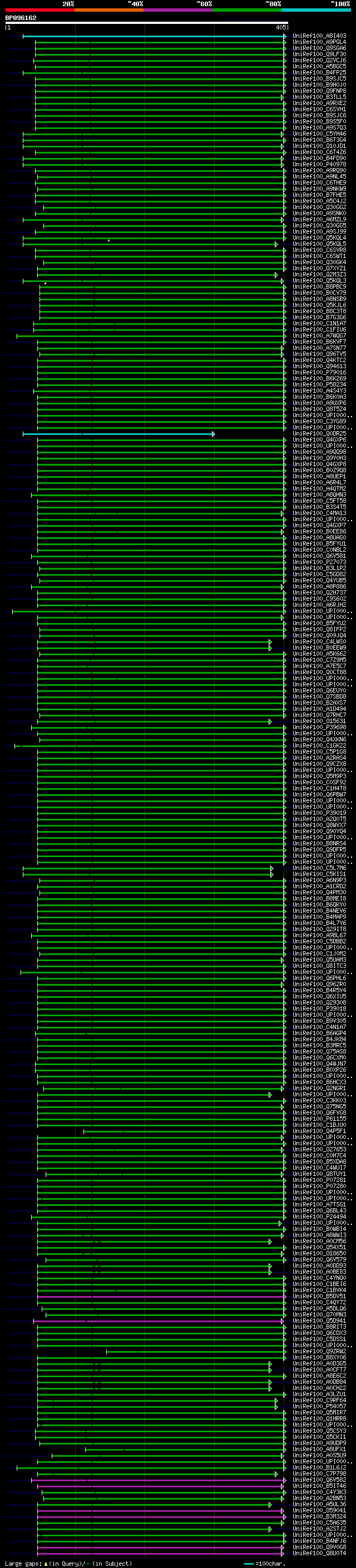Viewport: 356px width, 1568px height.
Task: Select hit UniRef100_Q9LF30
Action: [x=319, y=55]
